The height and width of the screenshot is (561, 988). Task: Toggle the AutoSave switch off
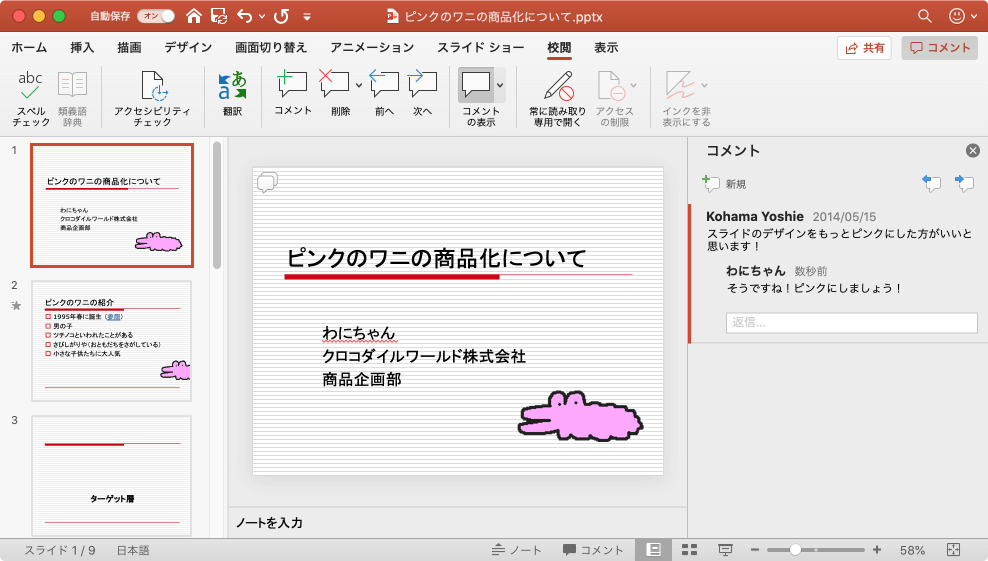[155, 16]
